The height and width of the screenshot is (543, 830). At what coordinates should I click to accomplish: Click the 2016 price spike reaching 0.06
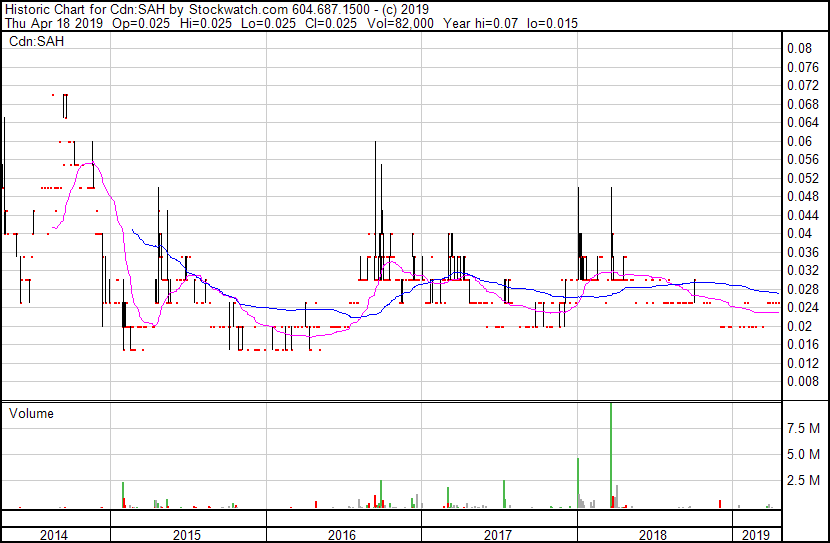[375, 211]
